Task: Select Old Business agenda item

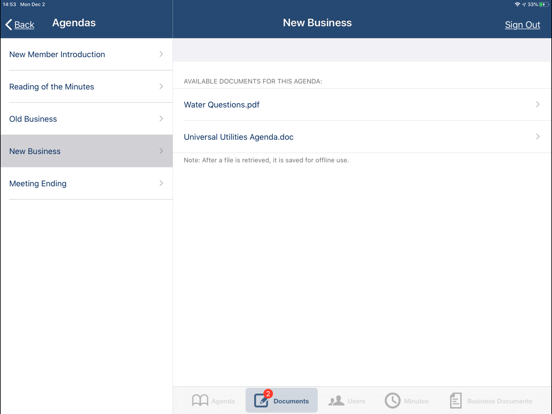Action: pyautogui.click(x=87, y=119)
